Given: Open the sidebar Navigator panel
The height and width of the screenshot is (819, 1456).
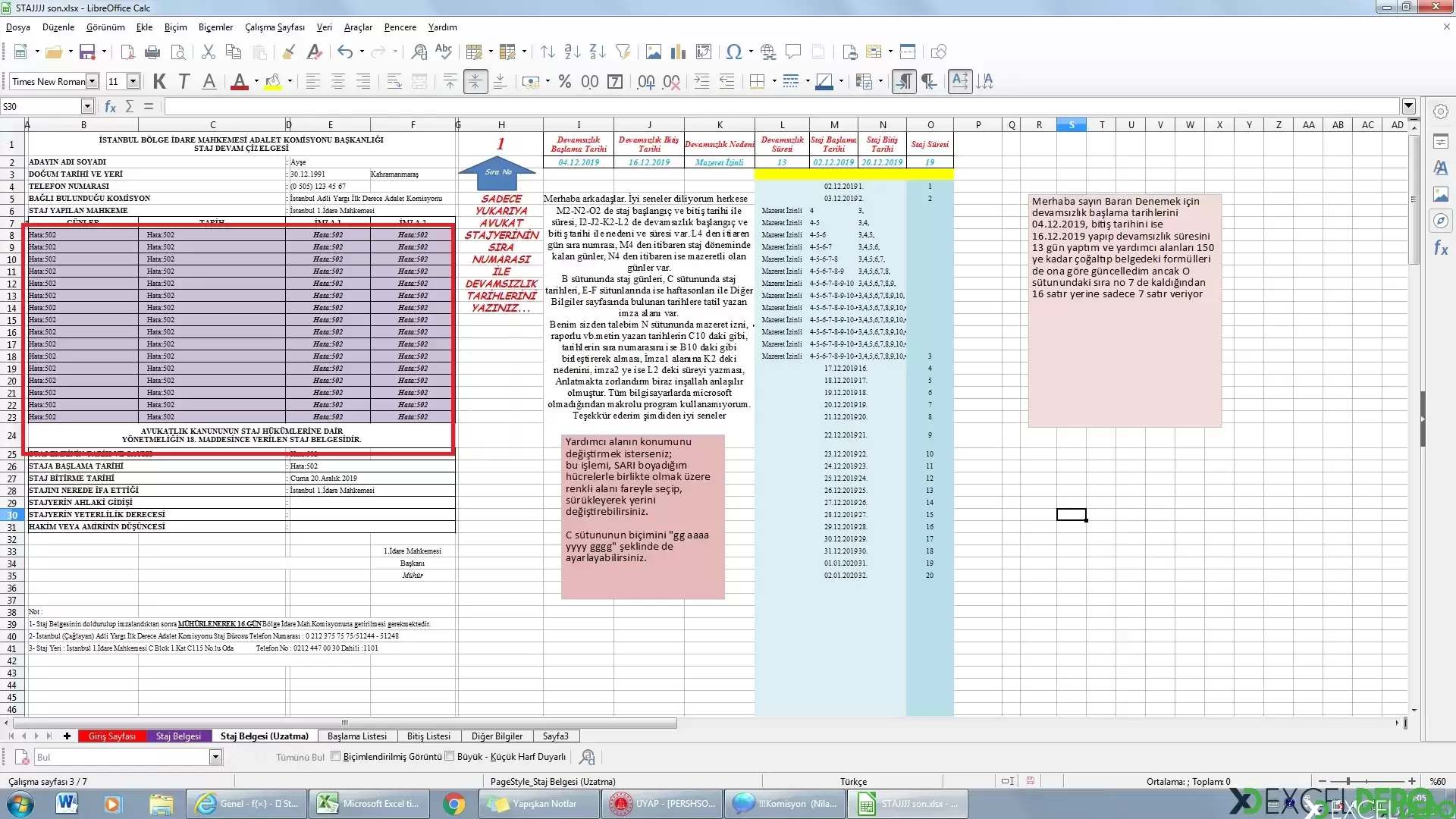Looking at the screenshot, I should click(x=1441, y=221).
